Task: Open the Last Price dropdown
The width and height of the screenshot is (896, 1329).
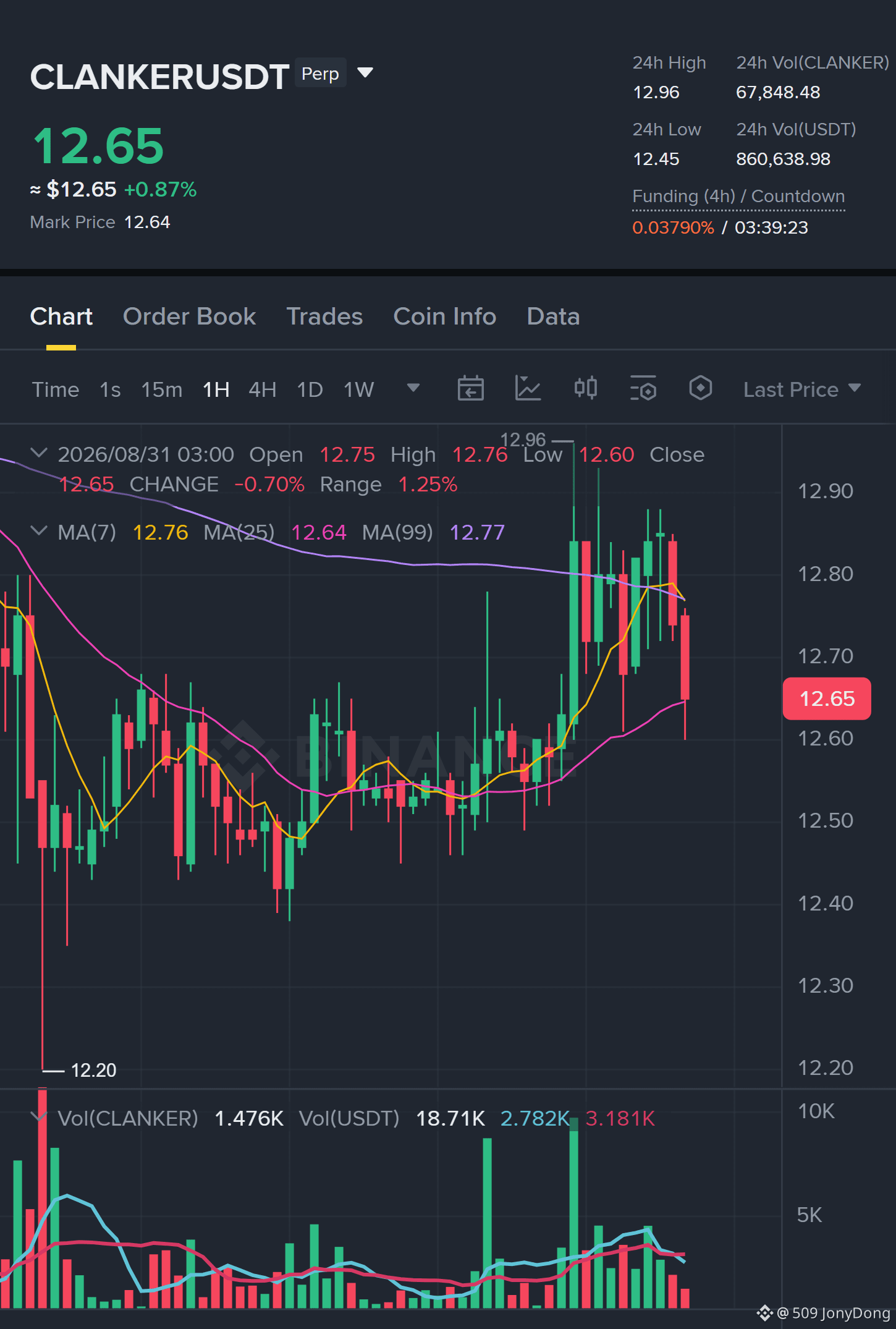Action: 802,389
